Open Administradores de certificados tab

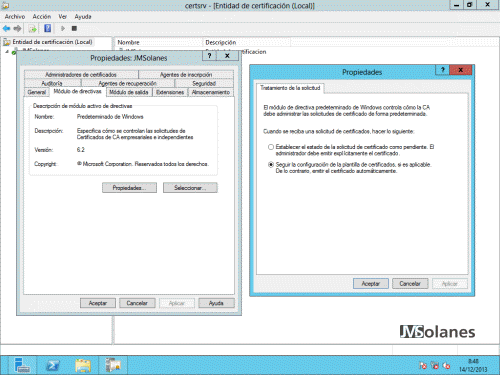coord(81,75)
